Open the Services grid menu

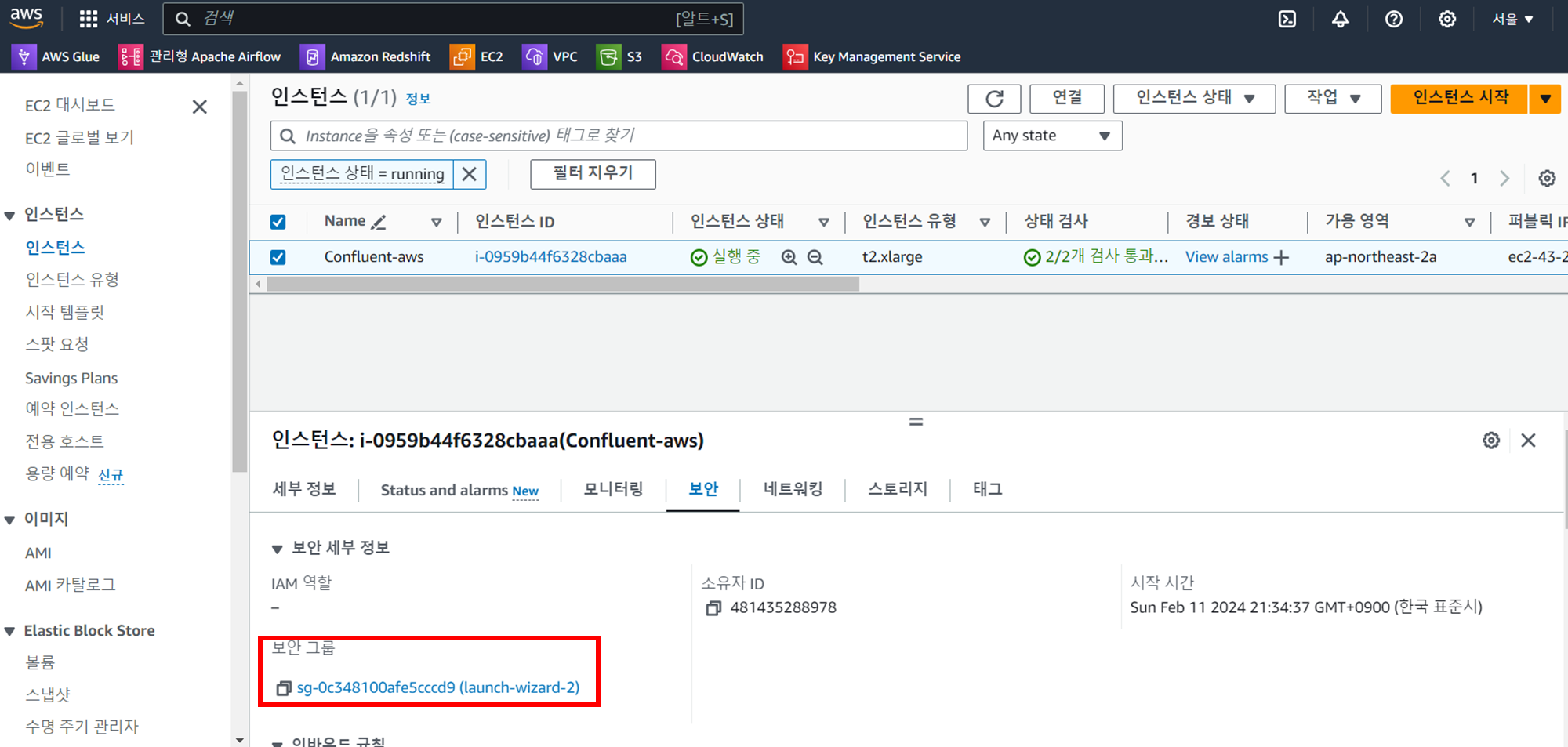pyautogui.click(x=112, y=19)
